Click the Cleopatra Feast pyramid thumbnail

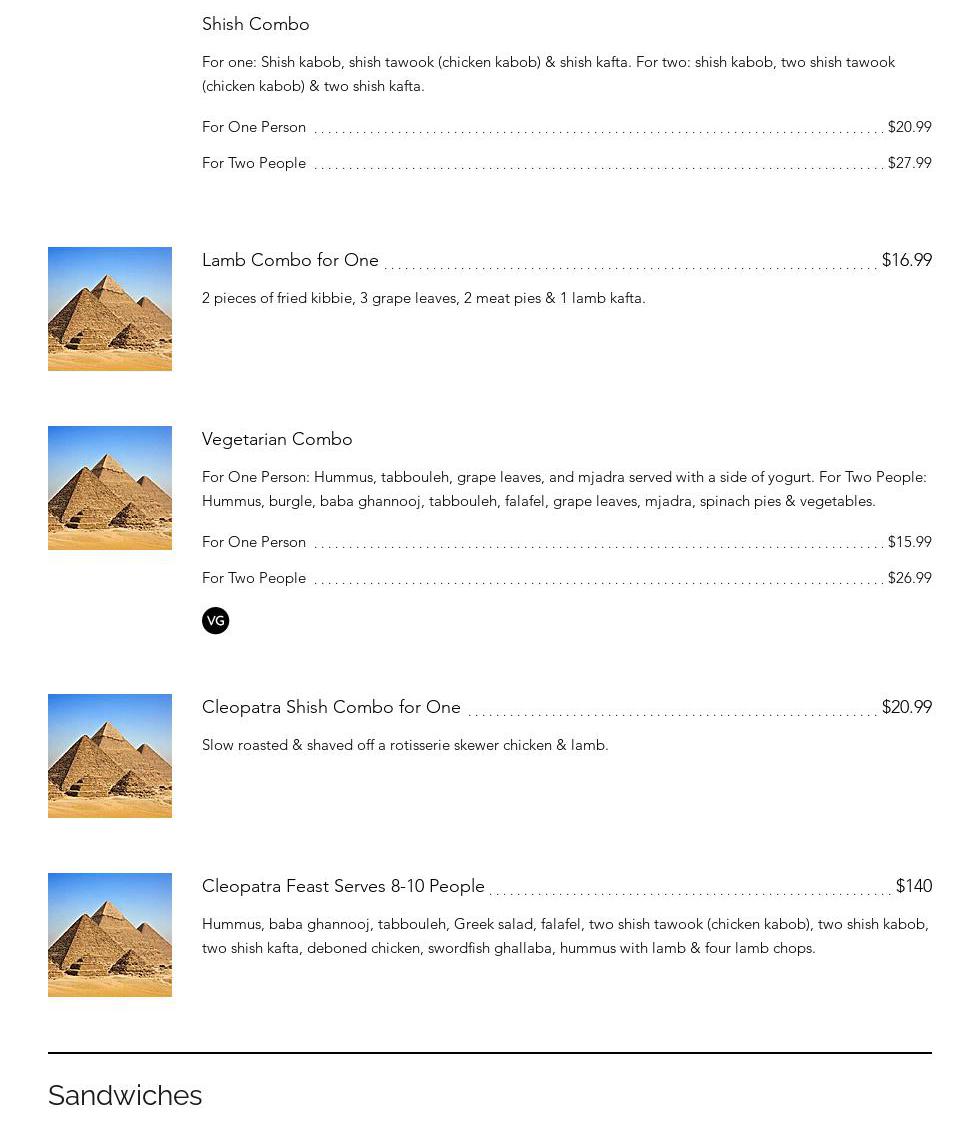[110, 935]
